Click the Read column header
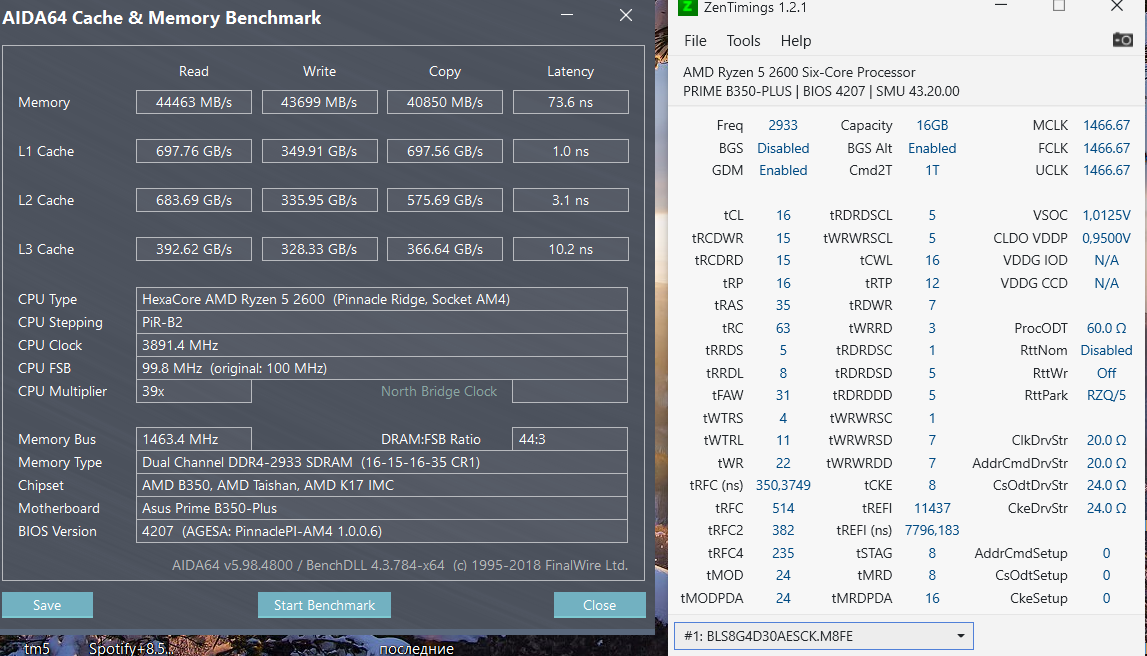The width and height of the screenshot is (1147, 656). (194, 71)
